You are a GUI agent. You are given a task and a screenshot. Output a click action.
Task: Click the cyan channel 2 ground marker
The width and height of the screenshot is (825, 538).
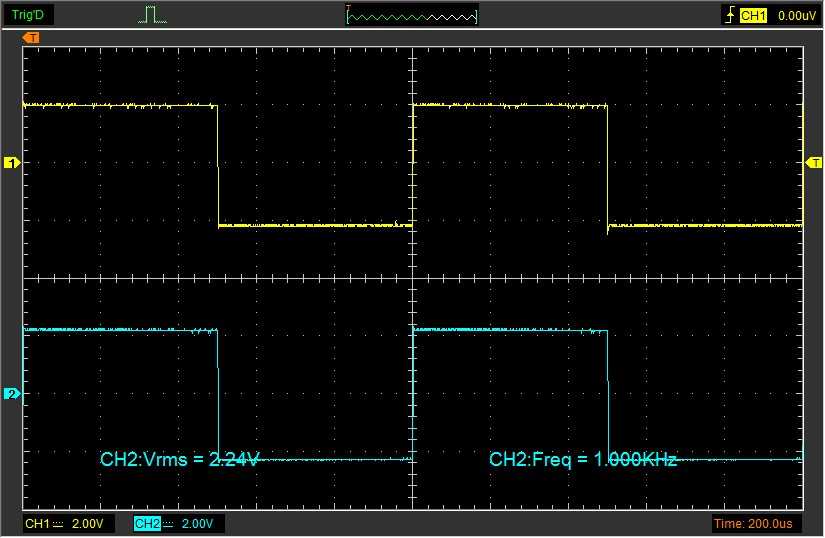point(12,393)
